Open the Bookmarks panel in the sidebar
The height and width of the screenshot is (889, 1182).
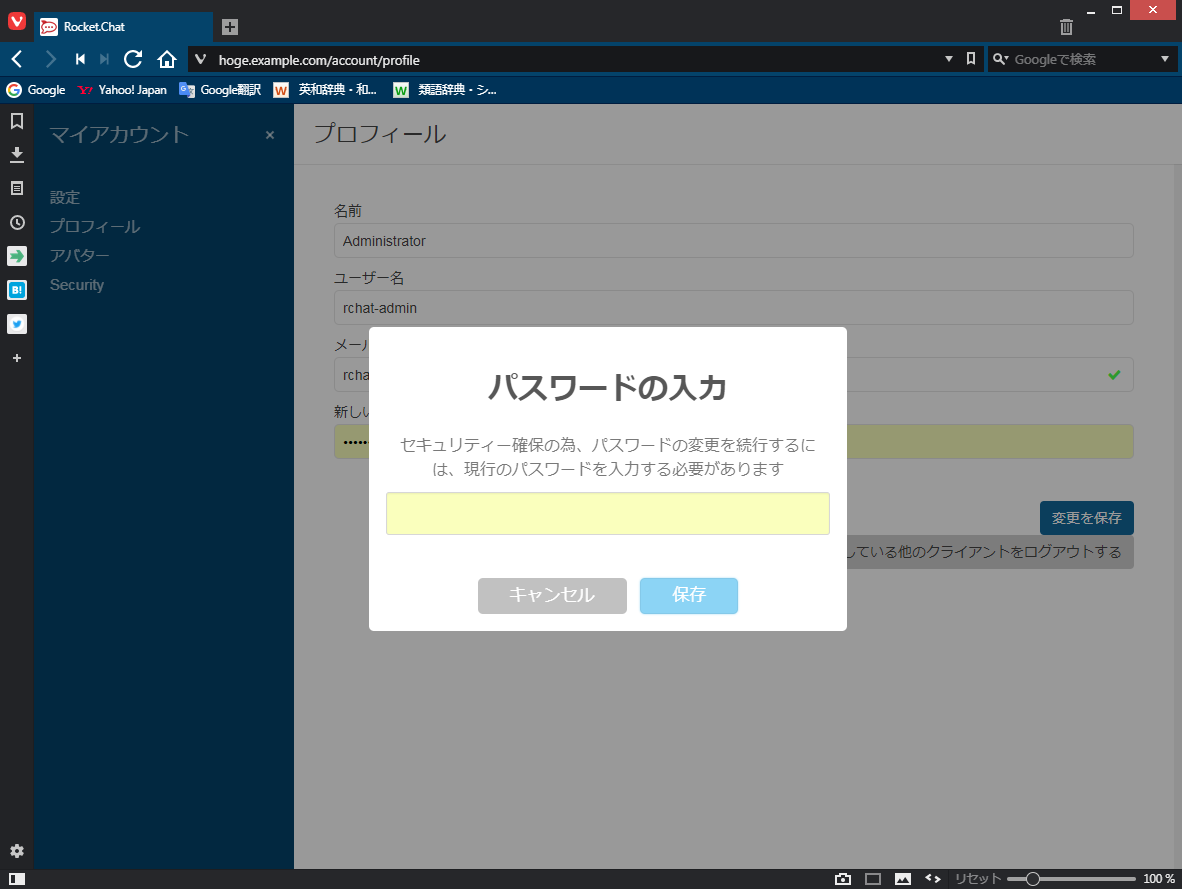click(x=16, y=121)
